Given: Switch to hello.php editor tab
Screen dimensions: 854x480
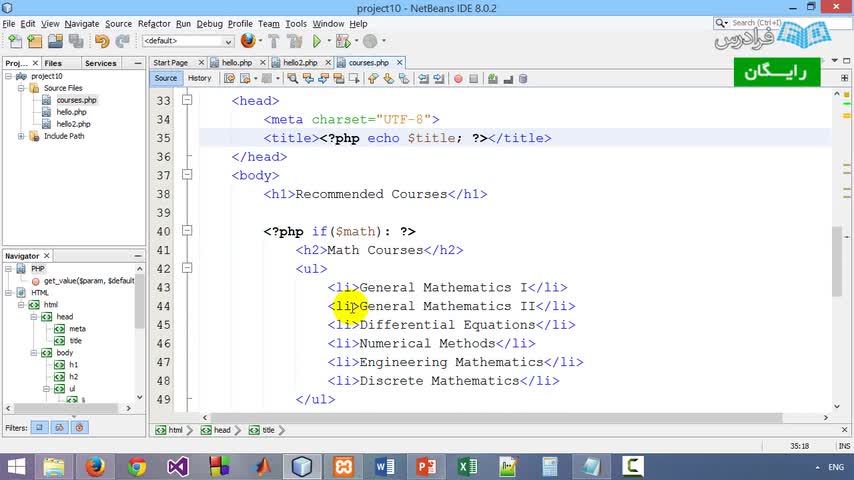Looking at the screenshot, I should (x=237, y=63).
